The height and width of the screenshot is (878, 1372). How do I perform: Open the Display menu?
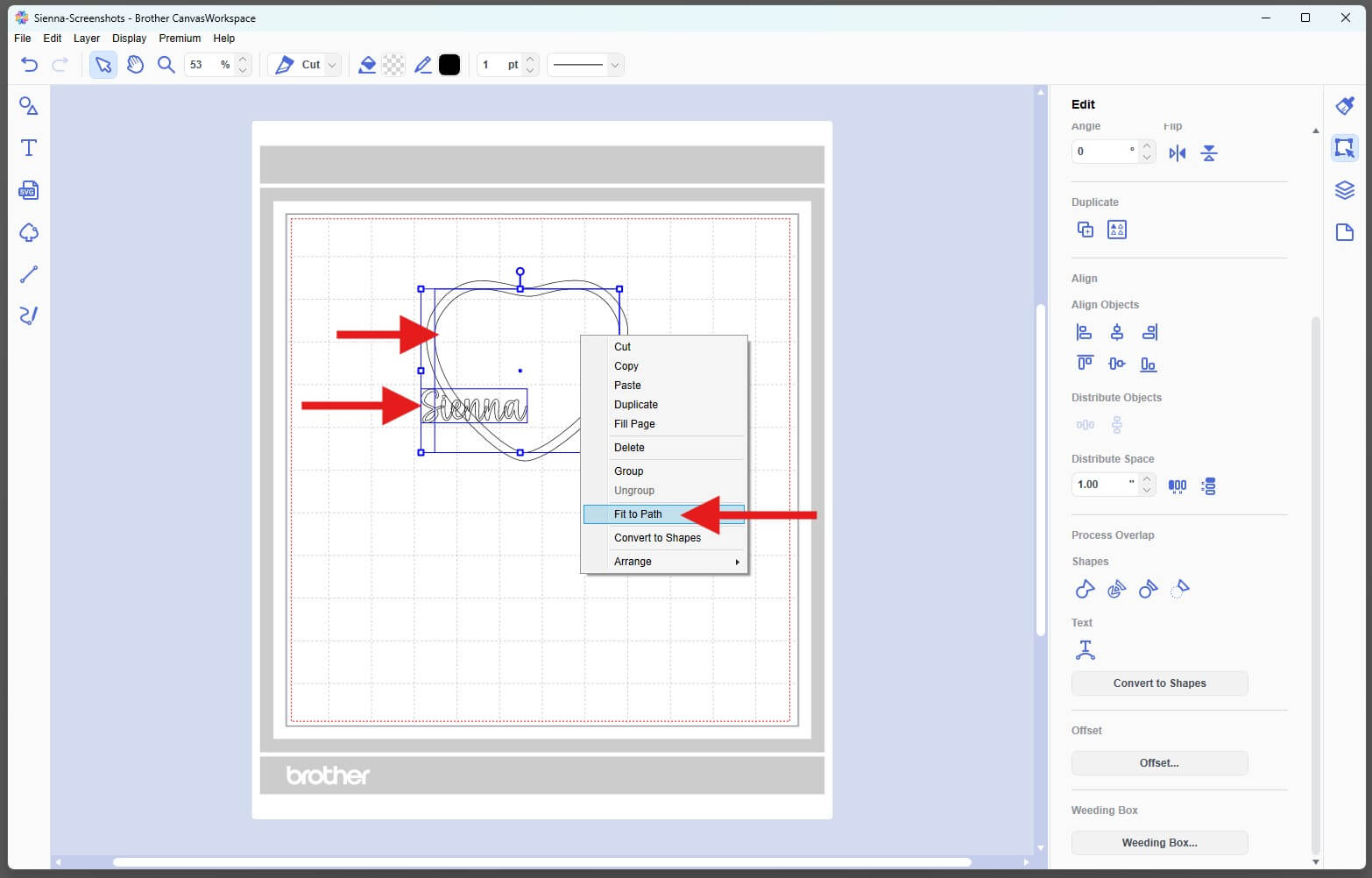coord(130,39)
